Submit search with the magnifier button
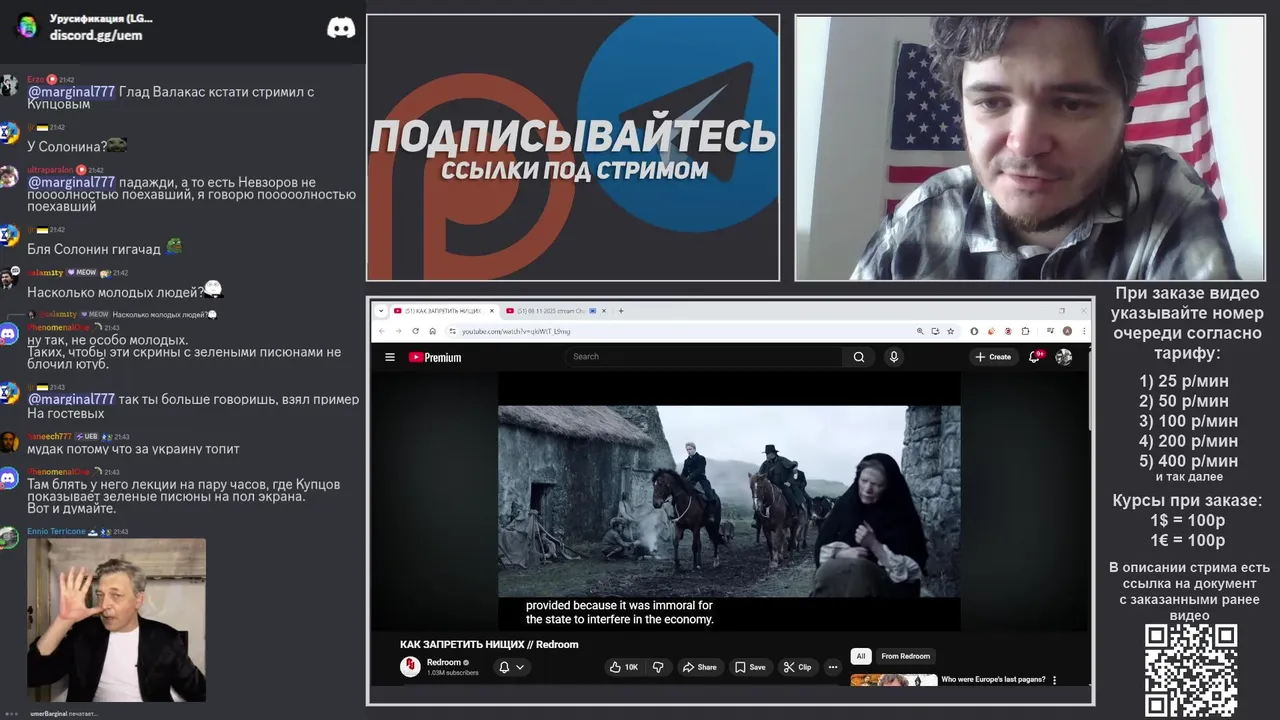1280x720 pixels. click(858, 357)
